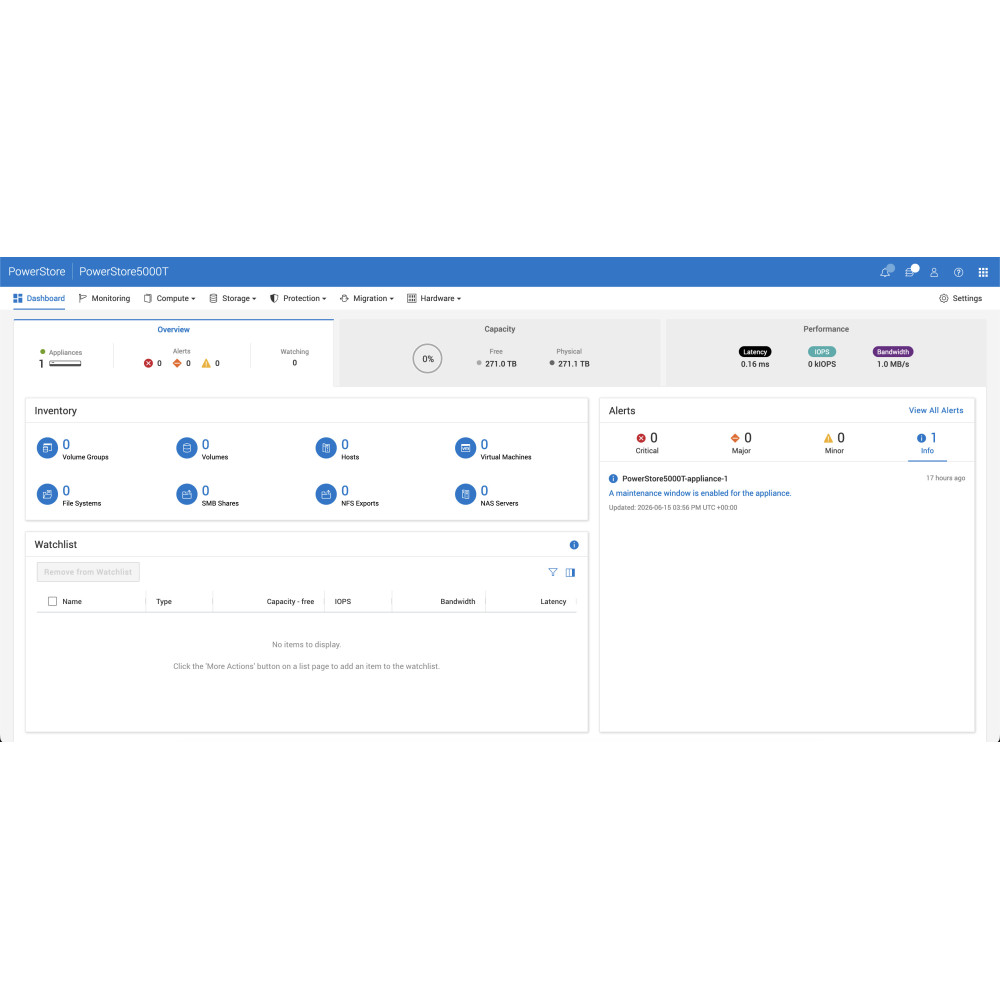
Task: Click the Latency performance badge
Action: 755,352
